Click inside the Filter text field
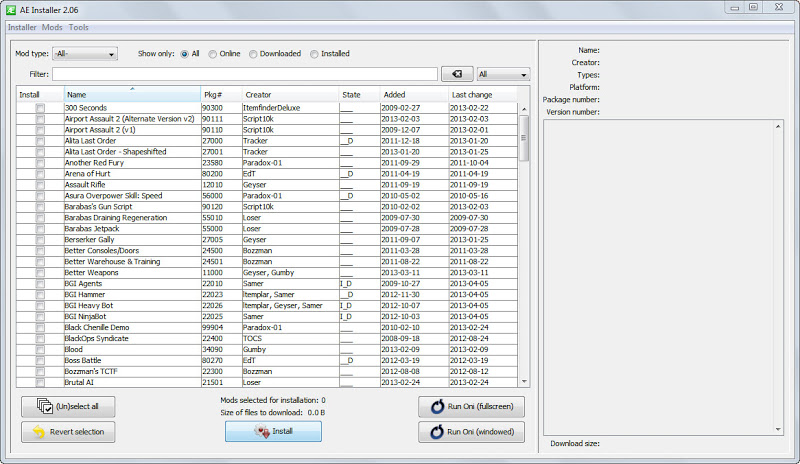The image size is (800, 464). (x=244, y=74)
